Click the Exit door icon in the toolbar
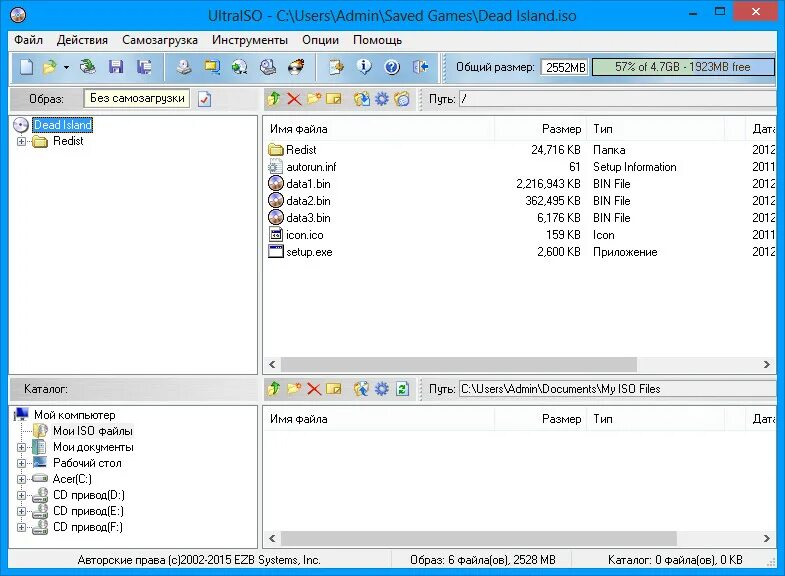Viewport: 785px width, 576px height. 421,67
